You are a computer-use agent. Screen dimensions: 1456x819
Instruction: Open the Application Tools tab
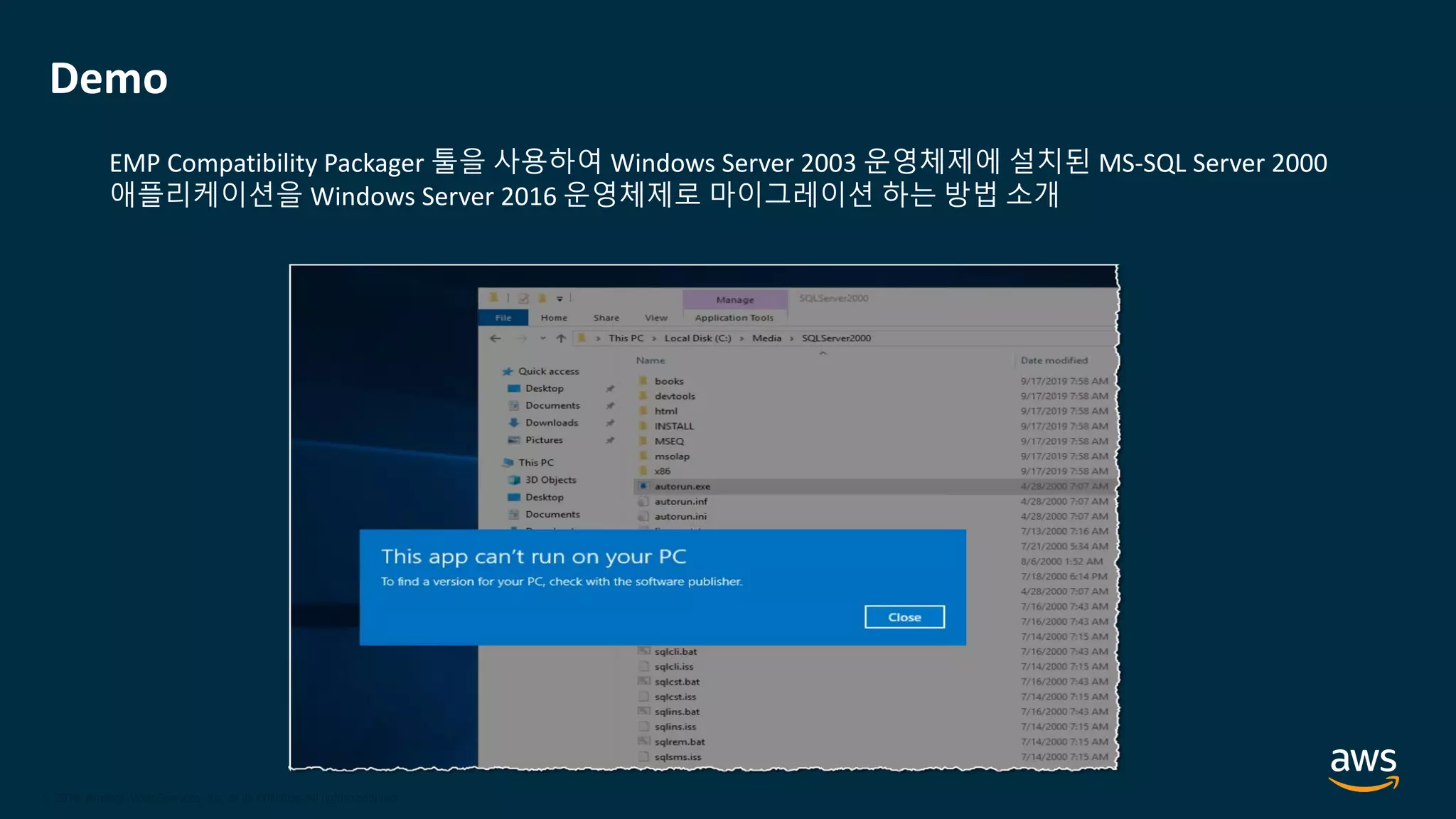[x=734, y=318]
